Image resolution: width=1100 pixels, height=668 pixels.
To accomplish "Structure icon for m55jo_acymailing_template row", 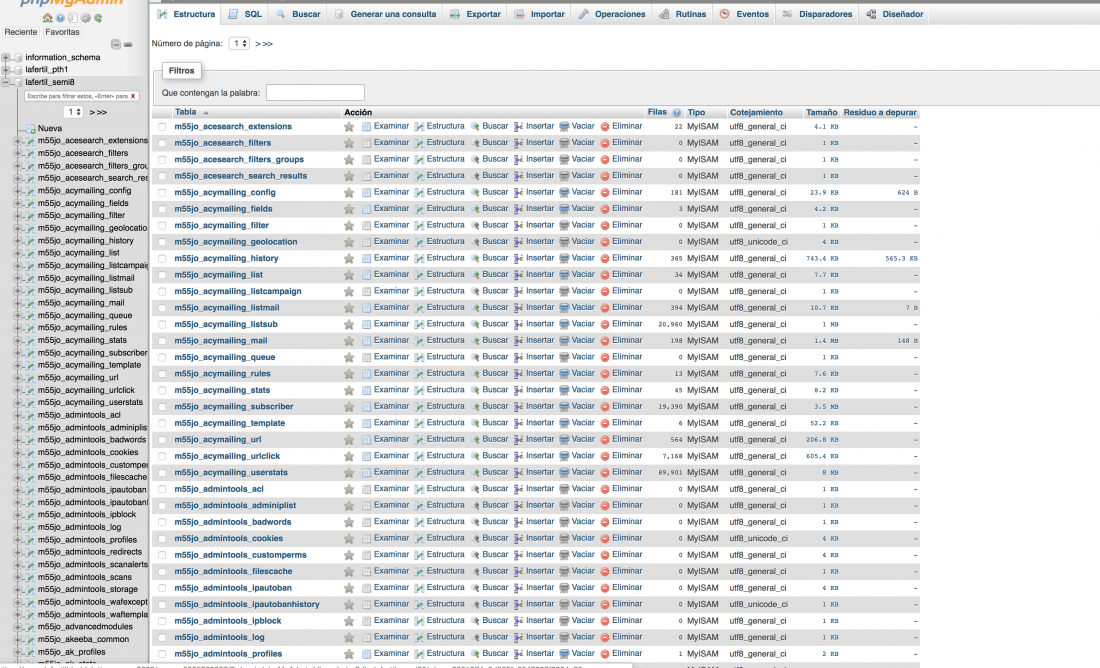I will (419, 423).
